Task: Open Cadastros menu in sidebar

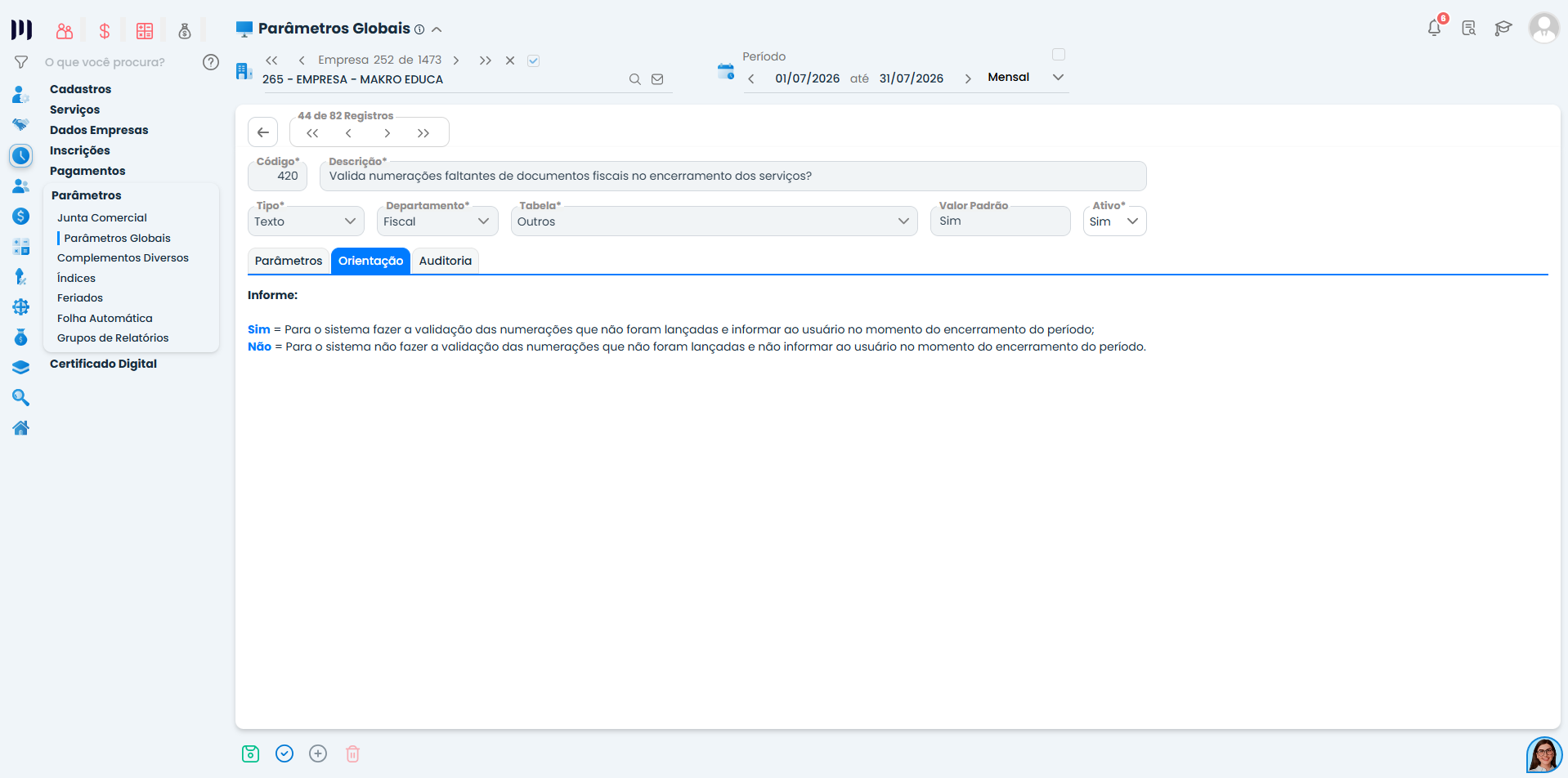Action: [80, 89]
